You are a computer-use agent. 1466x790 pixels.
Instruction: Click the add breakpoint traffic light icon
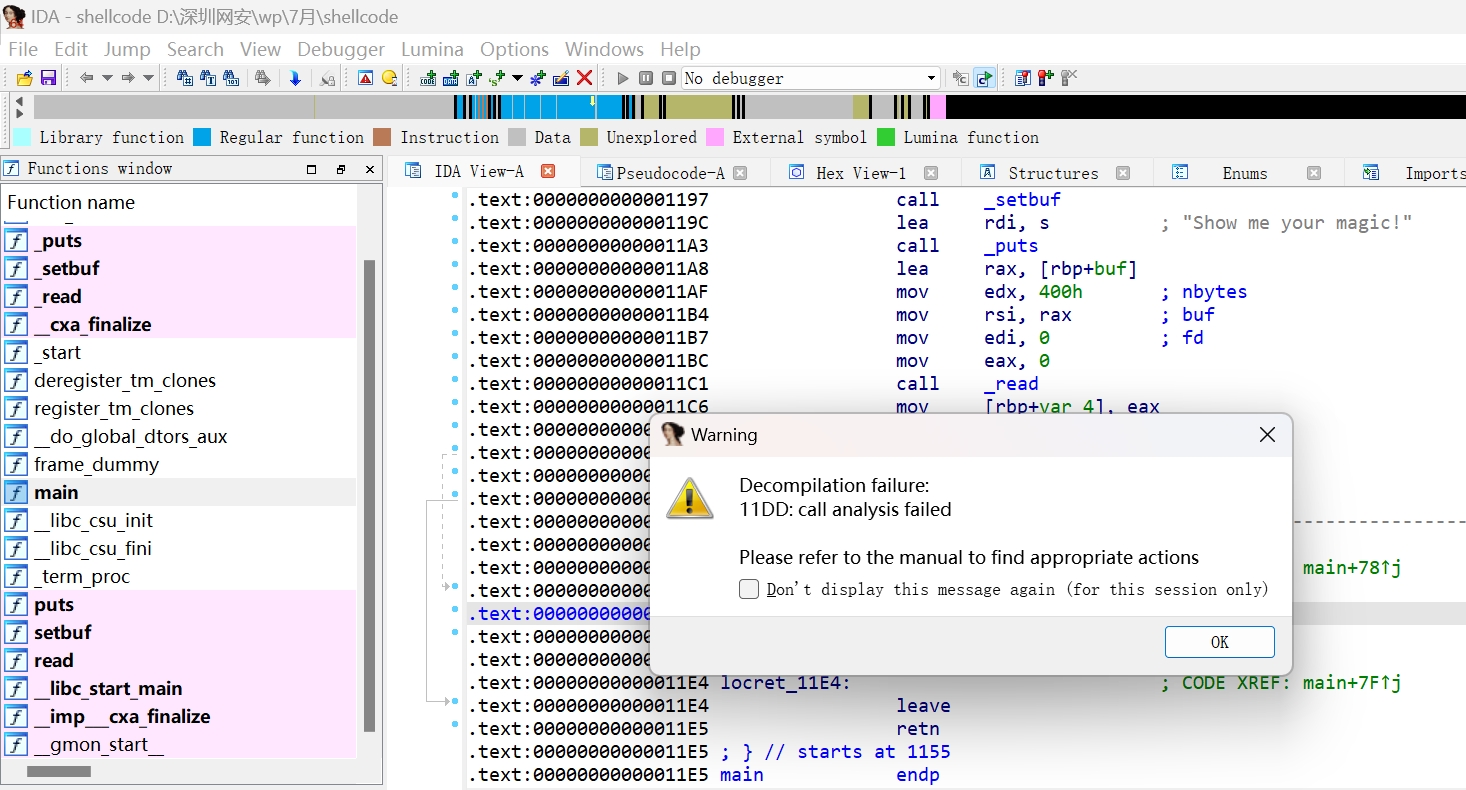pyautogui.click(x=1045, y=78)
